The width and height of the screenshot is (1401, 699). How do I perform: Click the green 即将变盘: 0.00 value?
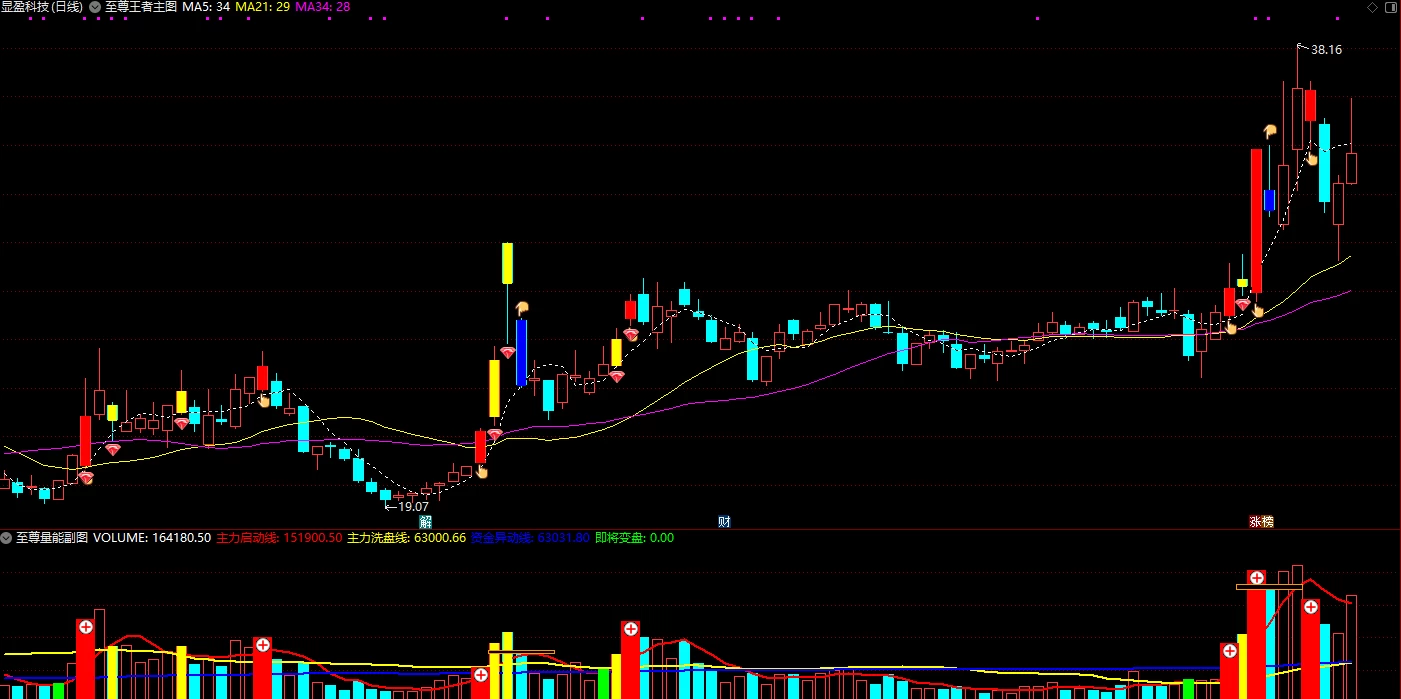click(634, 538)
